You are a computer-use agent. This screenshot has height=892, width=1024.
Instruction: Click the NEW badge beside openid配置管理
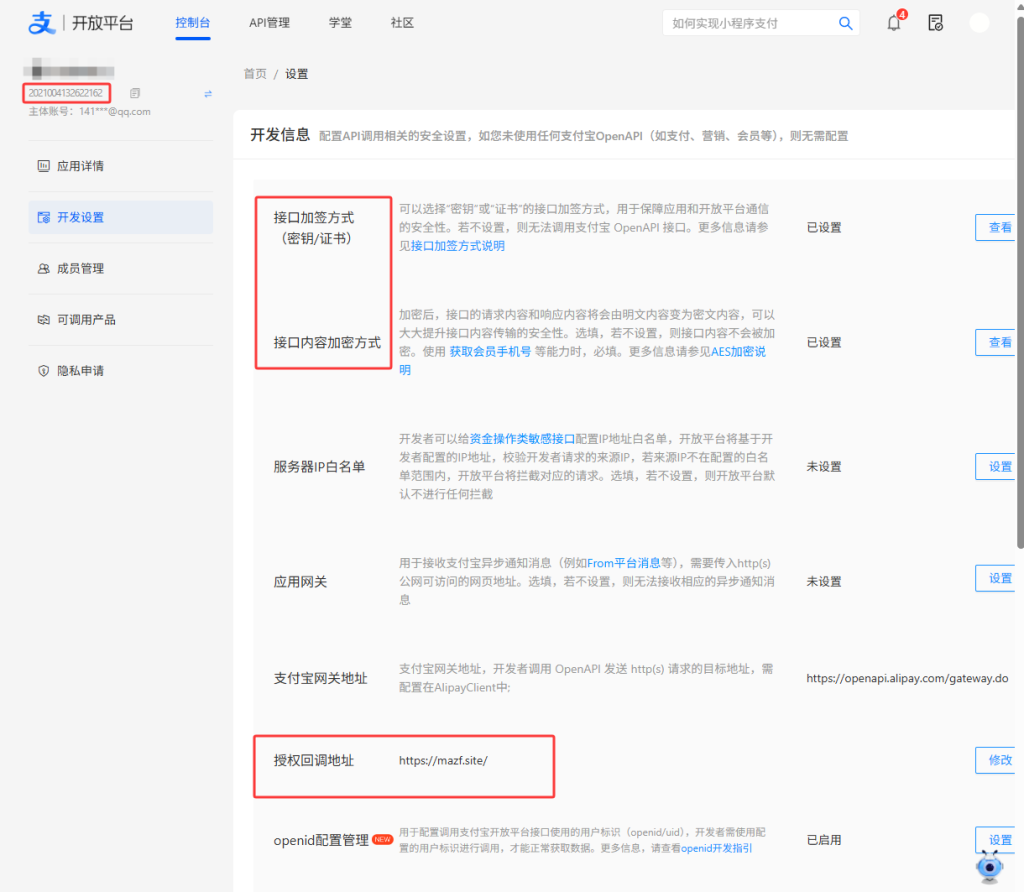click(x=382, y=840)
